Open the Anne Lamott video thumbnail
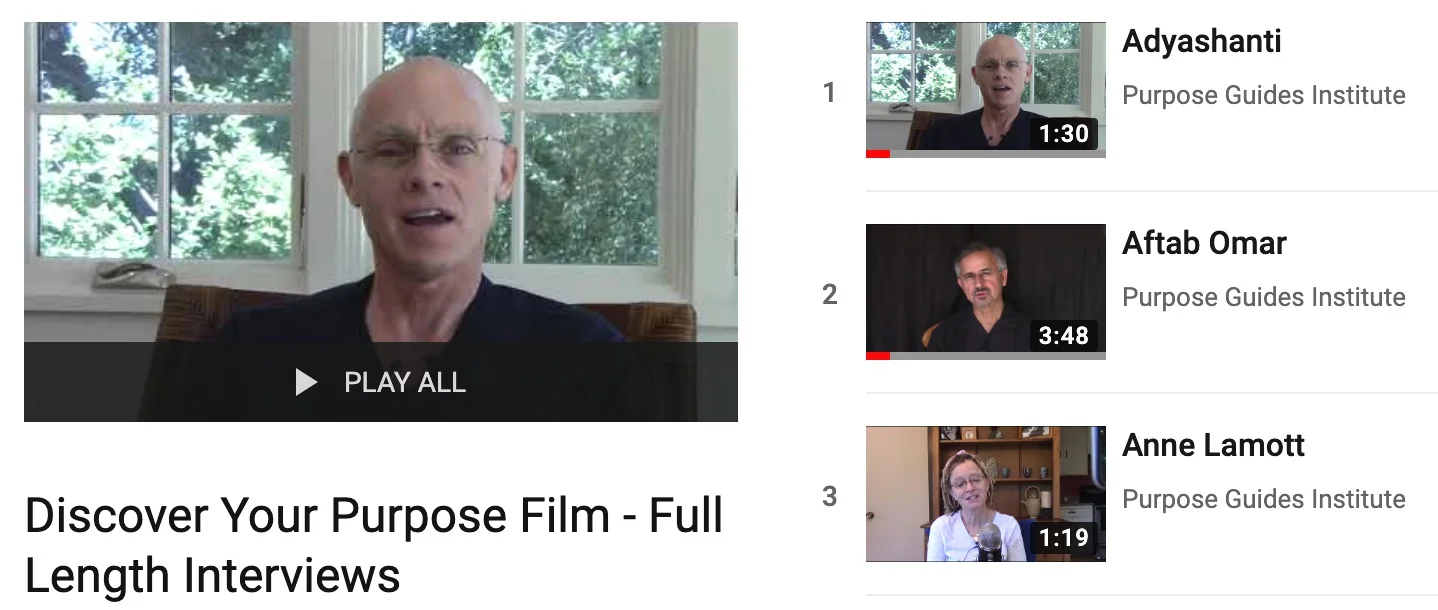 pyautogui.click(x=986, y=493)
